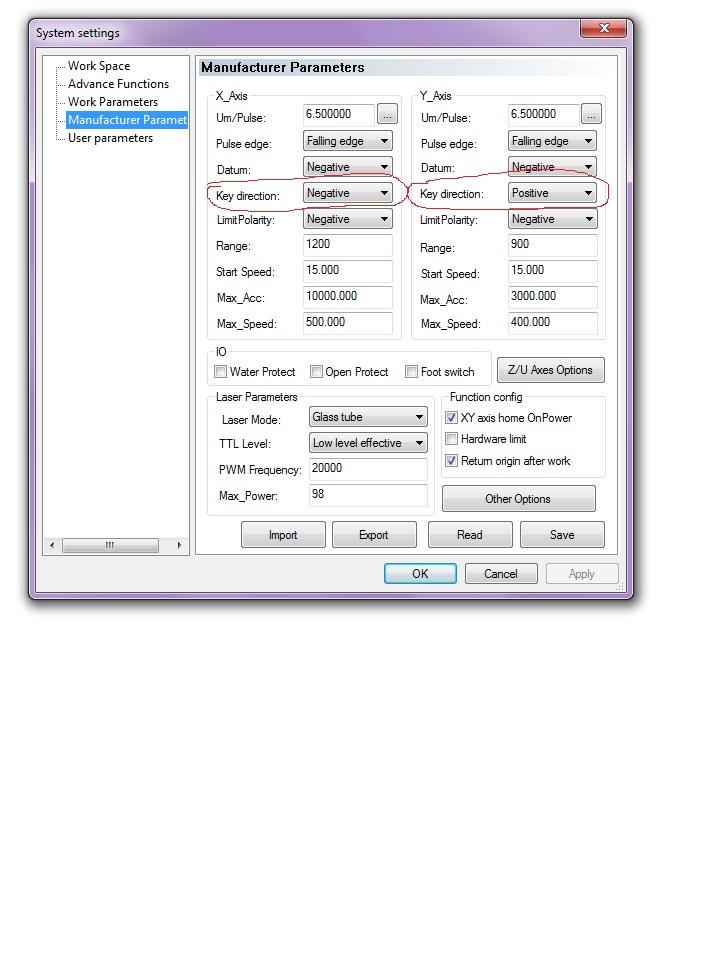
Task: Close the System settings window
Action: tap(605, 32)
